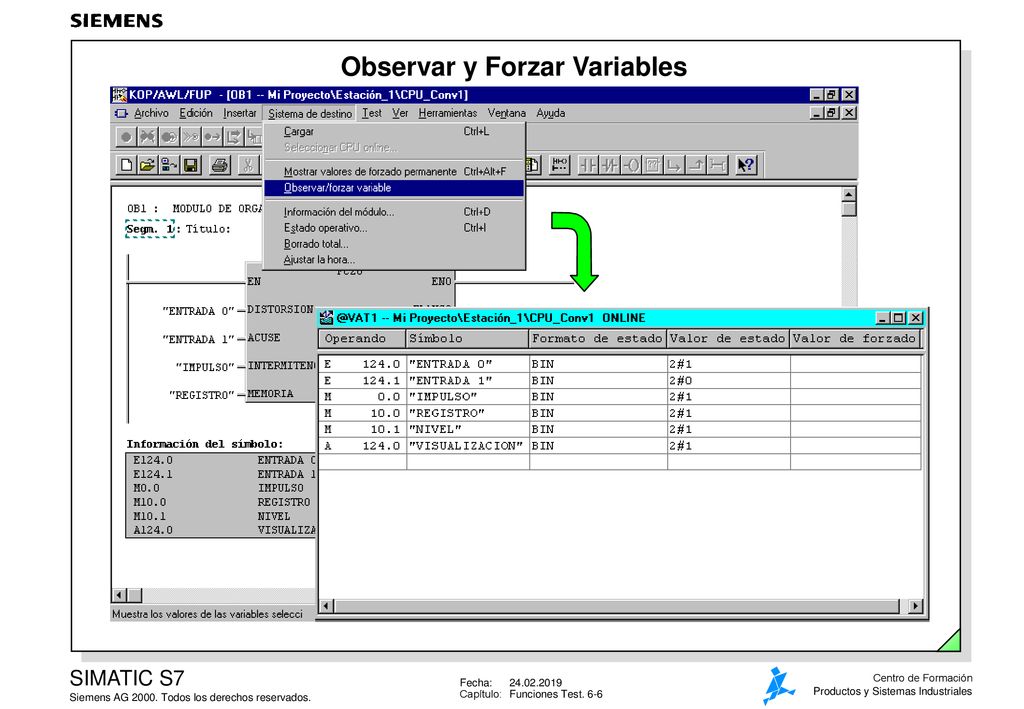Click the Open online station toolbar icon
Screen dimensions: 1024x709
[x=169, y=165]
